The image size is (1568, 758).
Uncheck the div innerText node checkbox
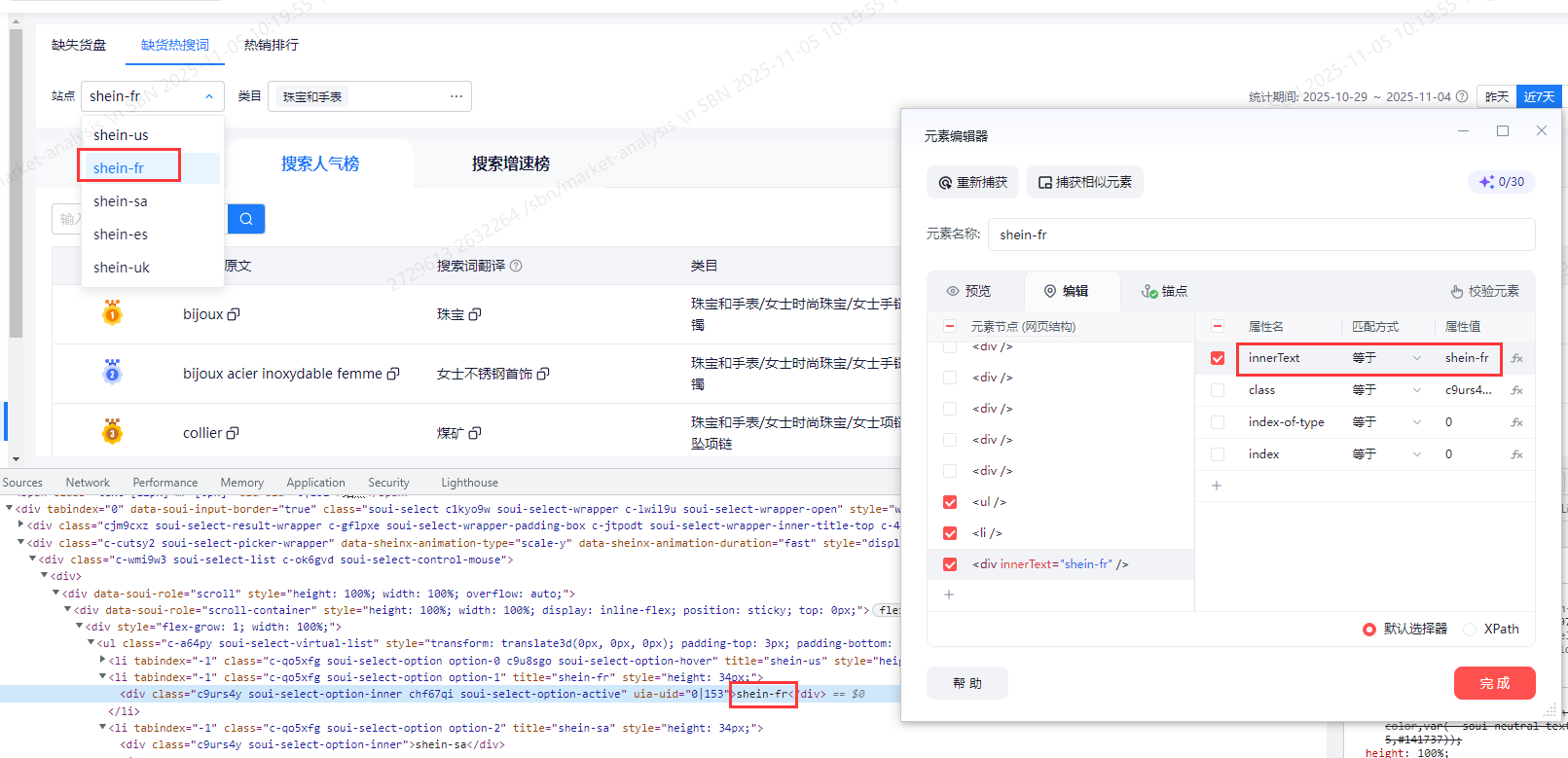(950, 564)
